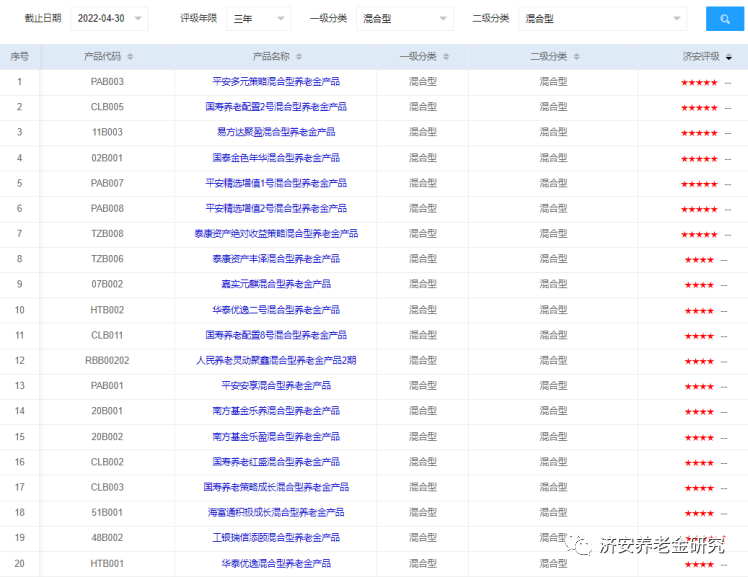Sort by 产品代码 column arrows
This screenshot has height=577, width=748.
(x=130, y=57)
